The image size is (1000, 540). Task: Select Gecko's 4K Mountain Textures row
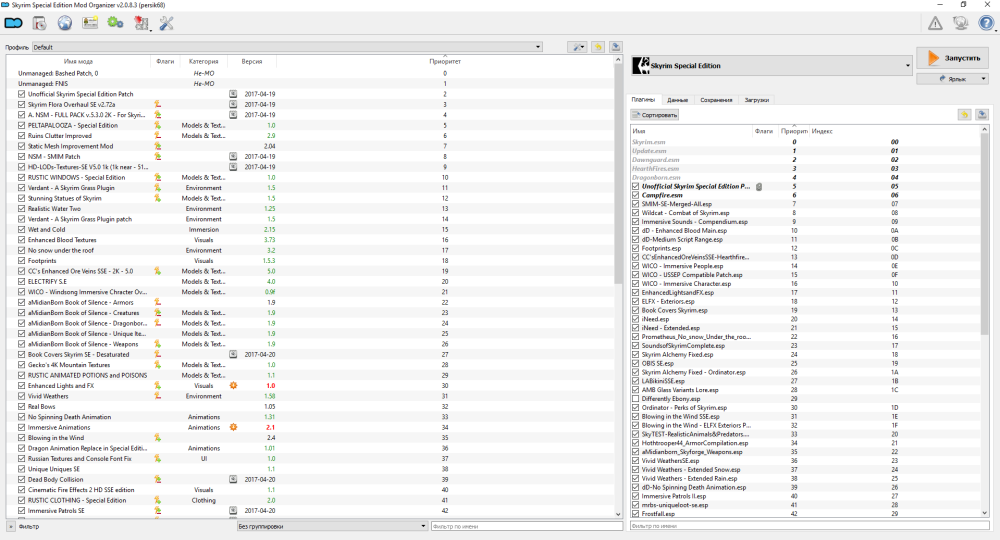point(310,365)
